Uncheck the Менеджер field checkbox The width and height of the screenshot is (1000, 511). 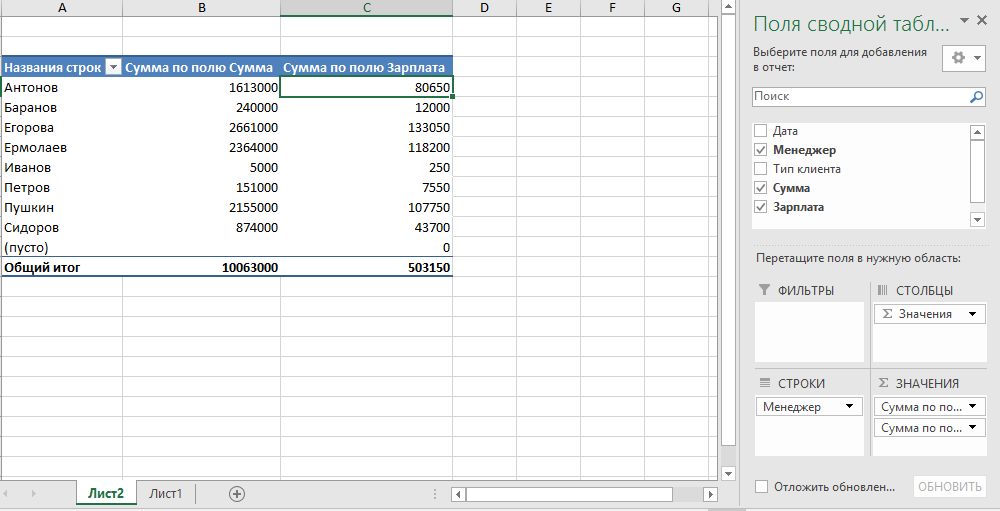point(761,150)
